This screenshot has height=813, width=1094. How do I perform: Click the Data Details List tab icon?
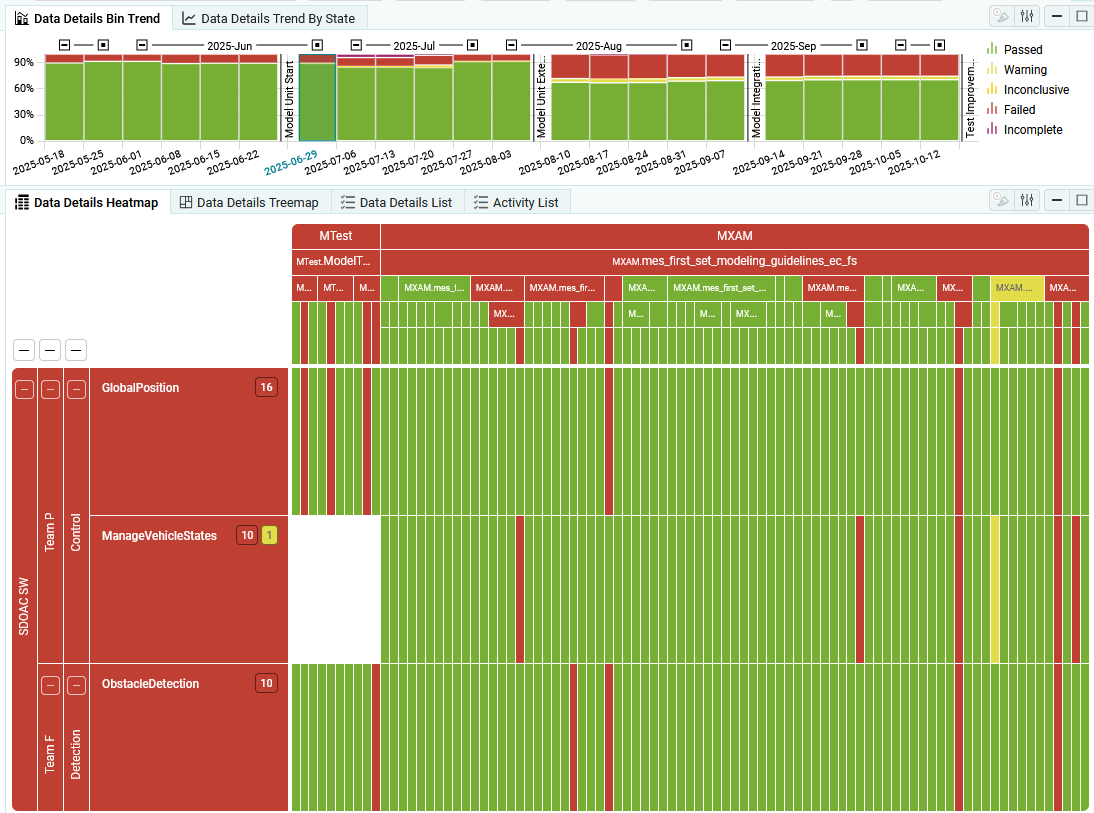pos(348,202)
